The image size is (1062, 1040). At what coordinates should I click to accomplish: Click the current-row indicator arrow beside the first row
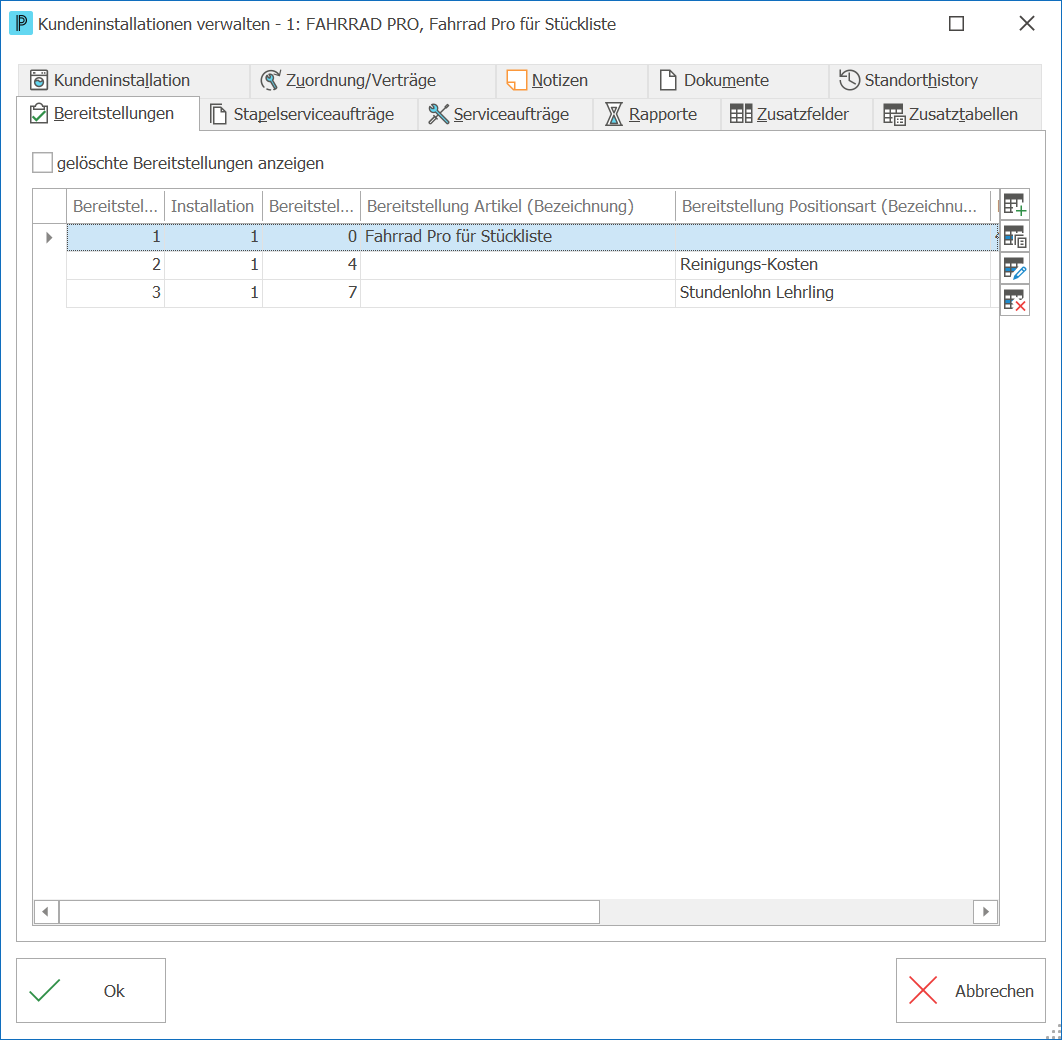(x=49, y=237)
